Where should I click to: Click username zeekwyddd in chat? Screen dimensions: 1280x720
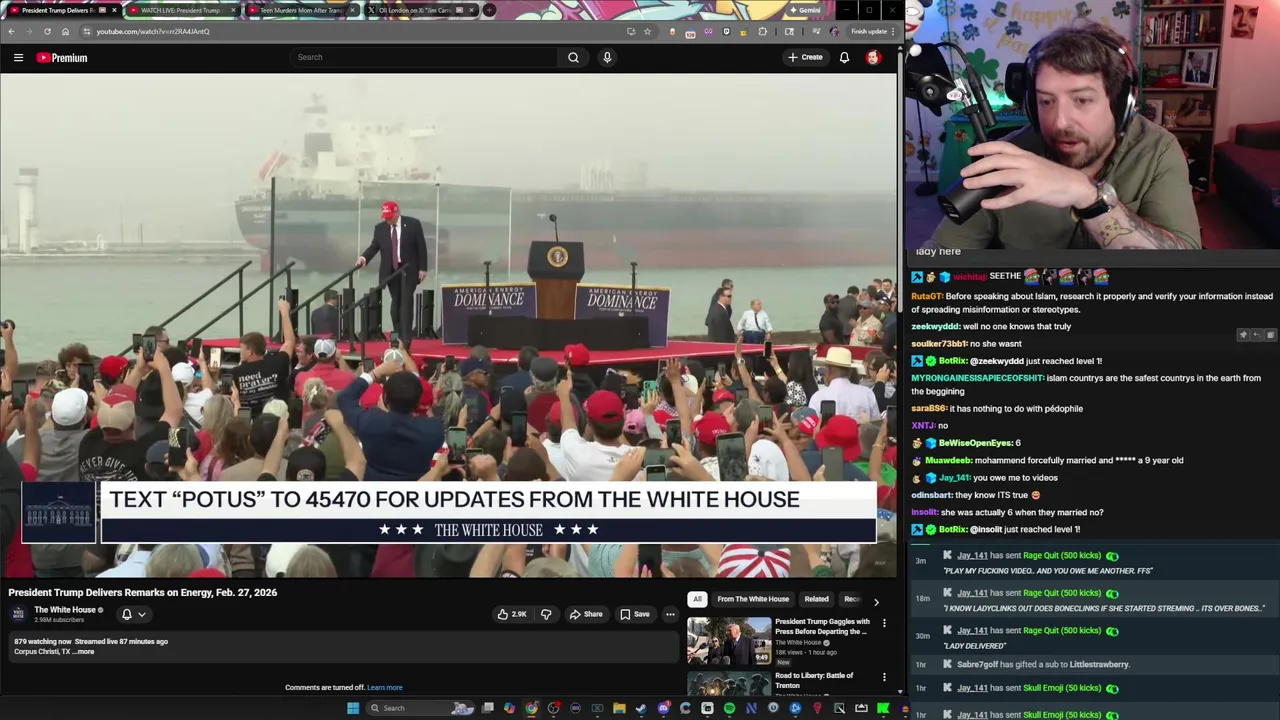[935, 326]
